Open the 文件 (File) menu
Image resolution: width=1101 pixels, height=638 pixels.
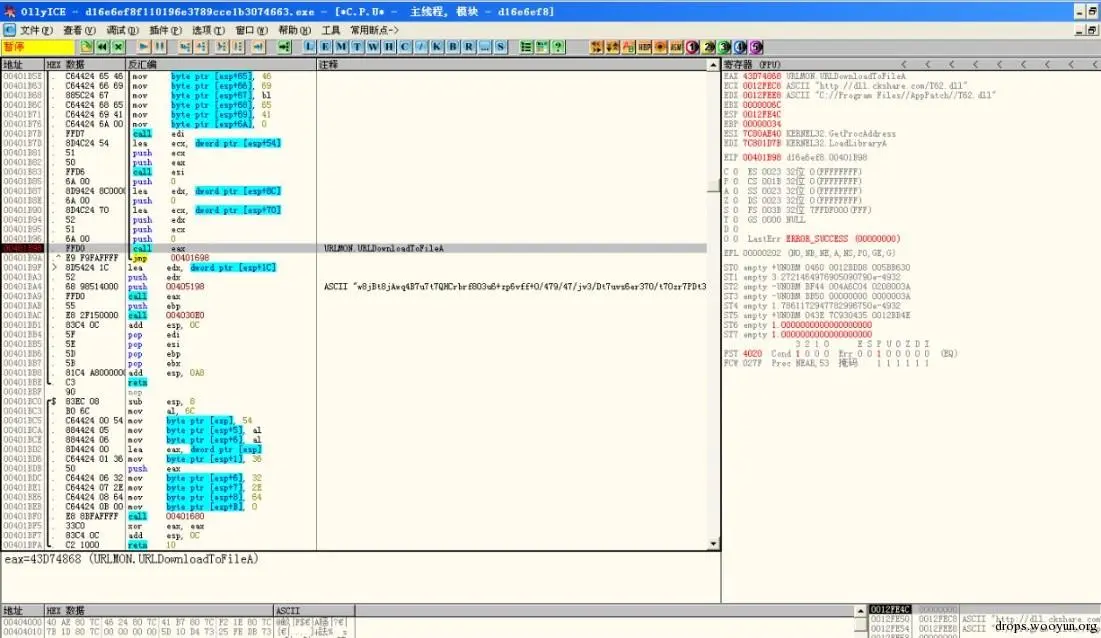click(x=36, y=30)
